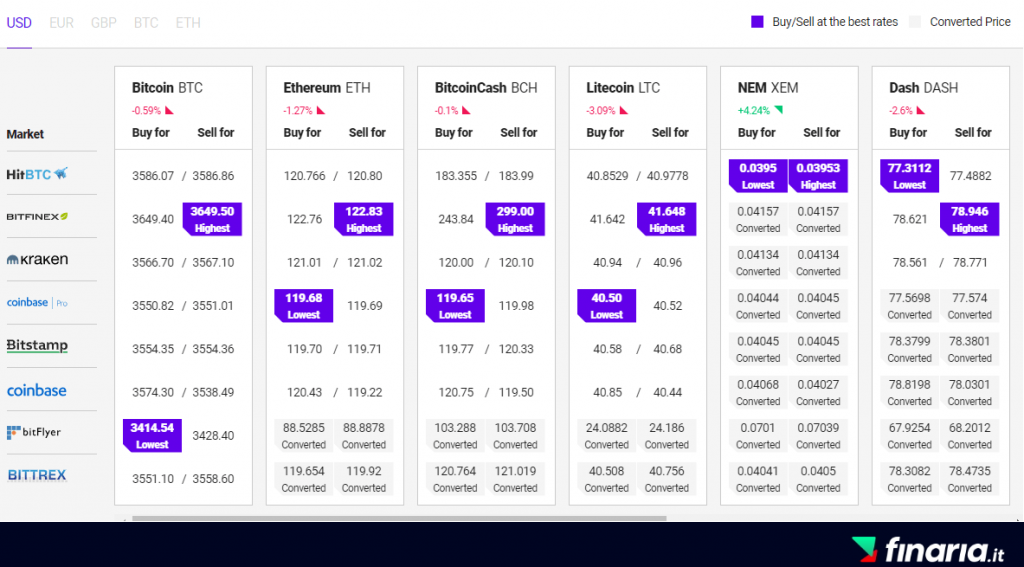This screenshot has height=567, width=1024.
Task: Click the Bitstamp market logo
Action: click(x=37, y=346)
